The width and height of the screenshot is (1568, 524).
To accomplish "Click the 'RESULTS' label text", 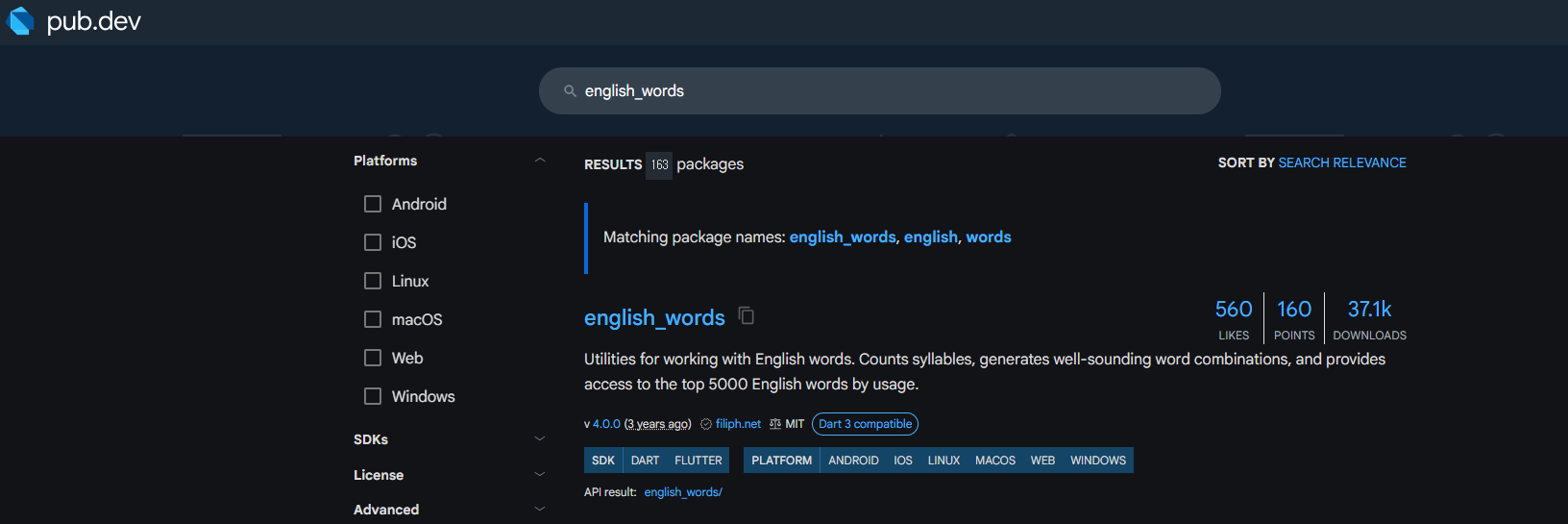I will tap(613, 164).
